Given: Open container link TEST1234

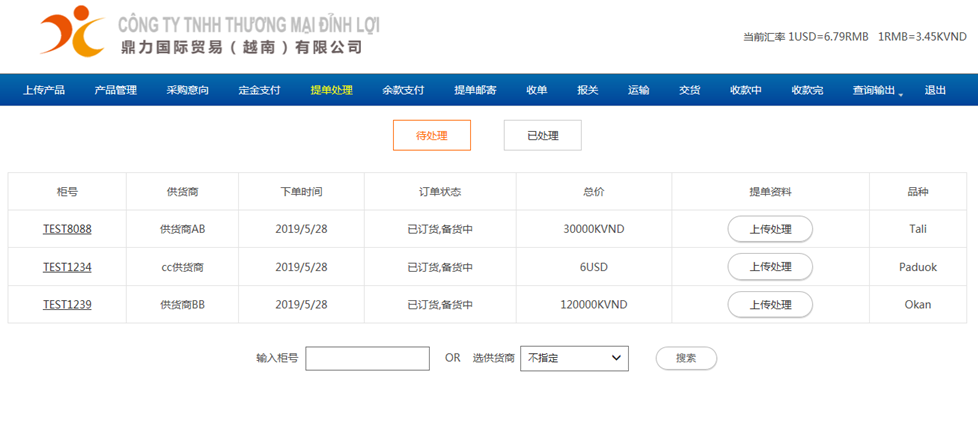Looking at the screenshot, I should click(67, 267).
